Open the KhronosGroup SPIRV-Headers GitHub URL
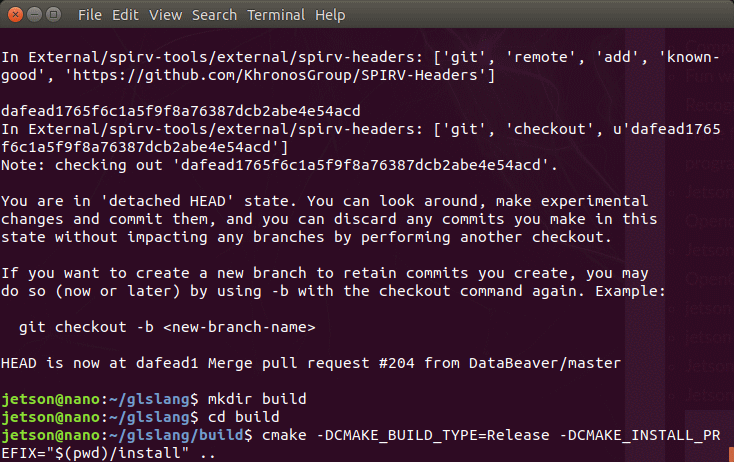 click(x=275, y=75)
